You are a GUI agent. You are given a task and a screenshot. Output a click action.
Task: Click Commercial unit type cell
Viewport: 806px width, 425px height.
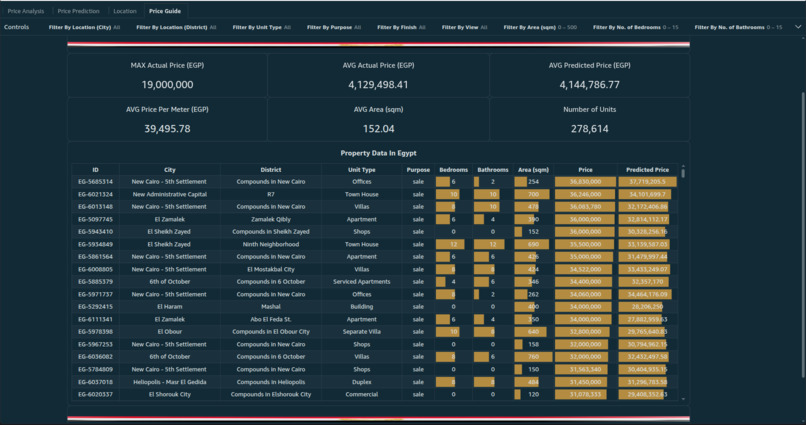pyautogui.click(x=362, y=394)
